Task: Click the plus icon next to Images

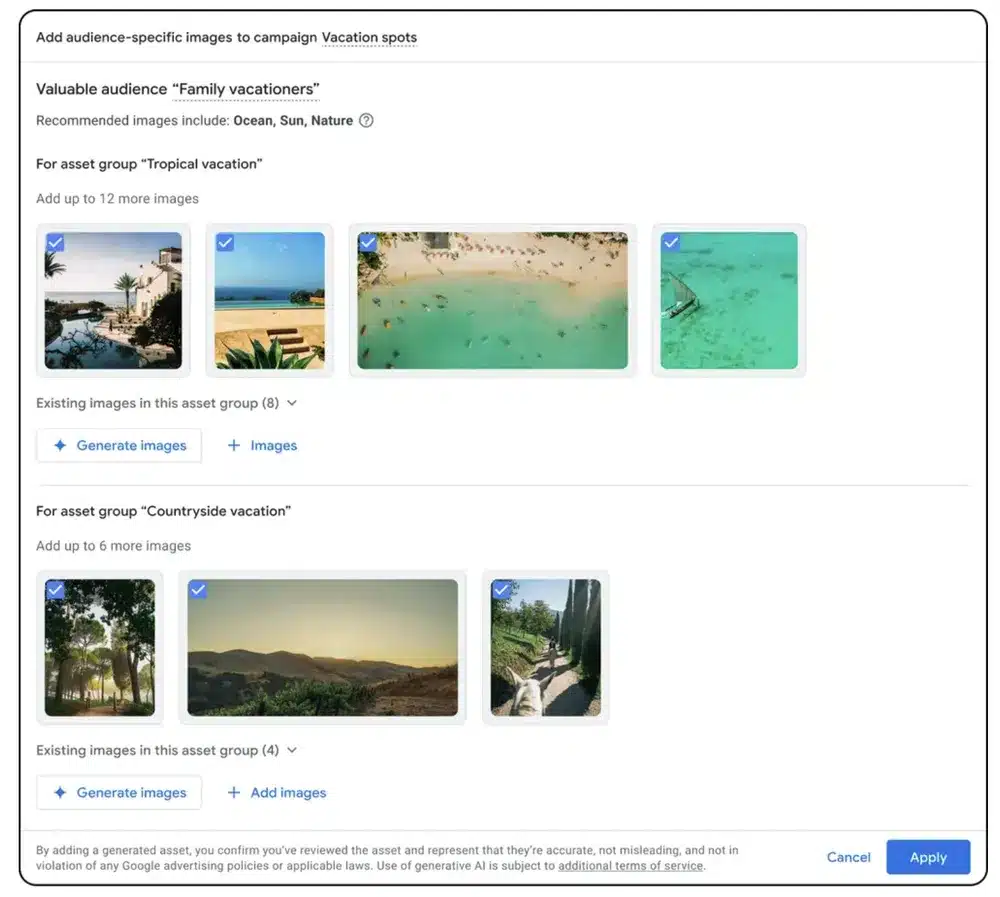Action: [x=232, y=445]
